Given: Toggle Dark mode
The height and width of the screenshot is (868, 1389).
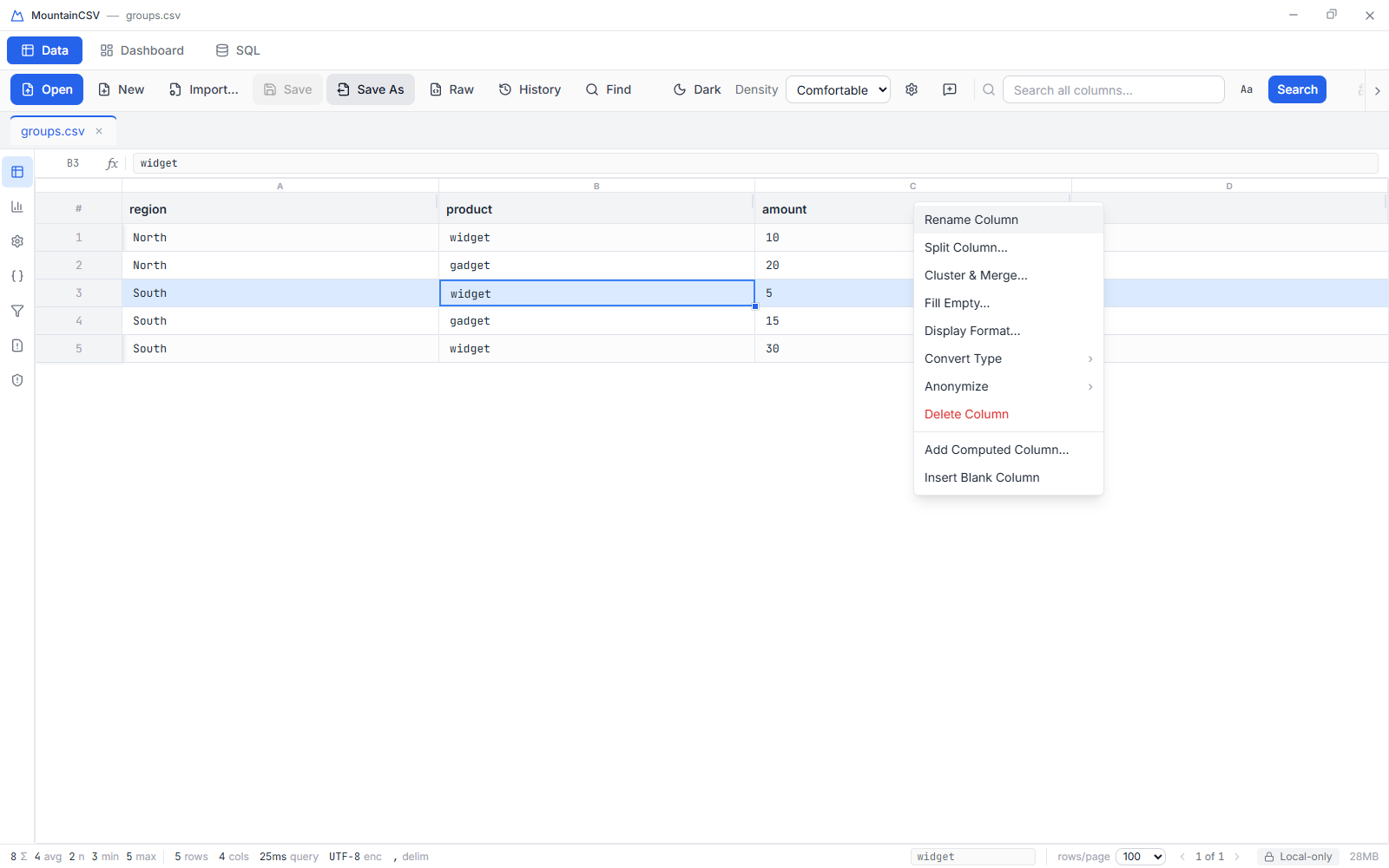Looking at the screenshot, I should click(x=697, y=89).
